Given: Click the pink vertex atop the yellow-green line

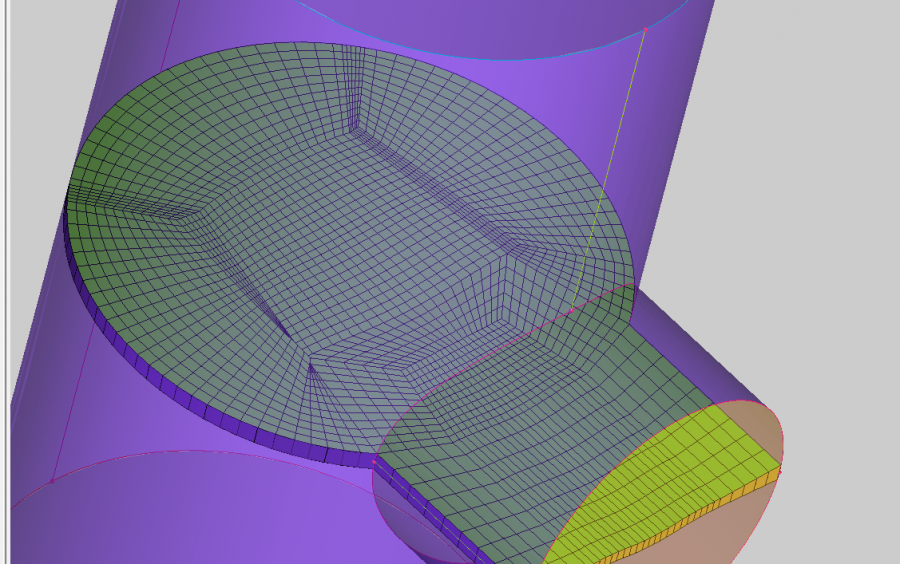Looking at the screenshot, I should [646, 29].
